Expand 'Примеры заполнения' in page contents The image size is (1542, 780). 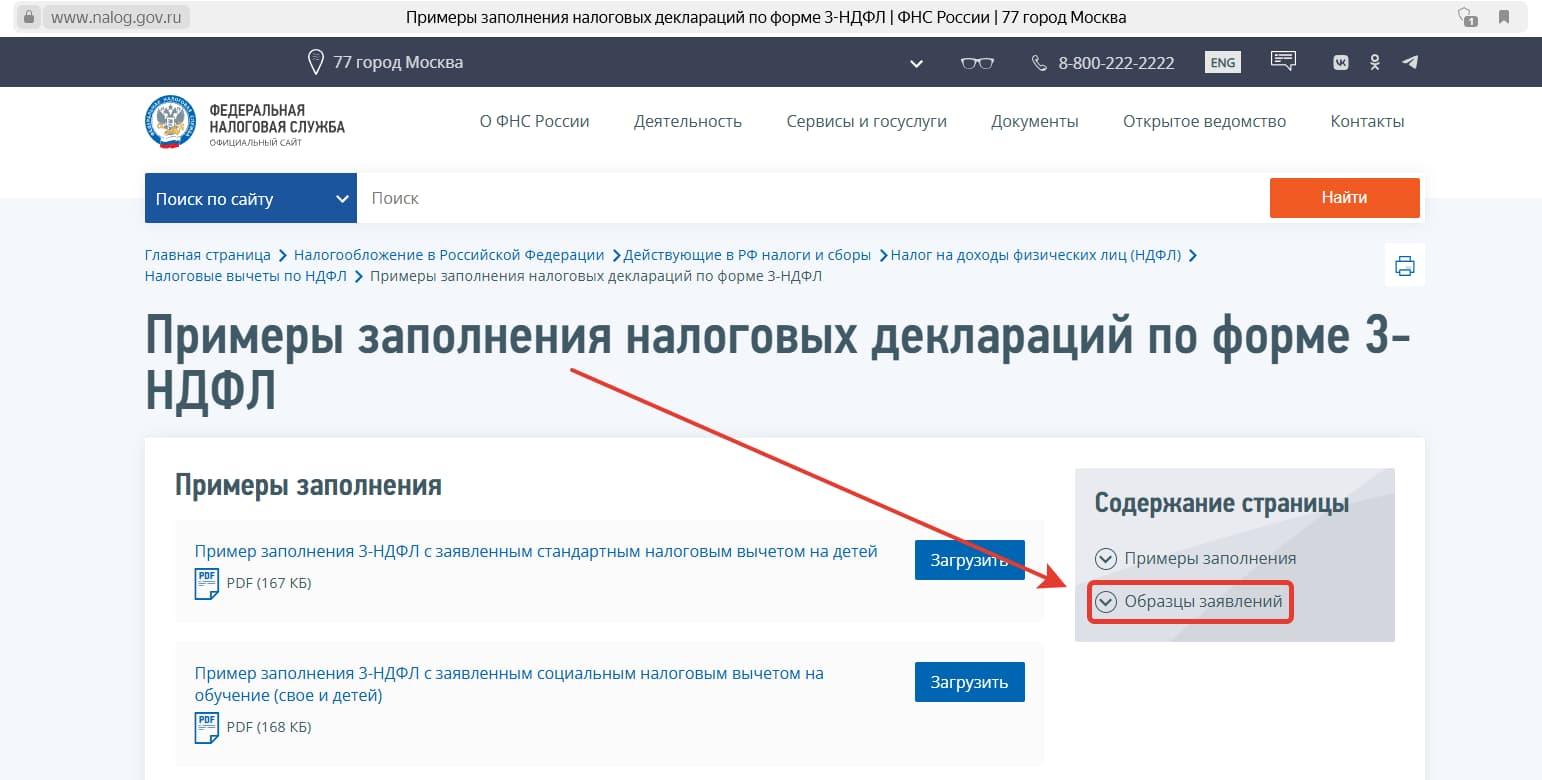(1196, 559)
